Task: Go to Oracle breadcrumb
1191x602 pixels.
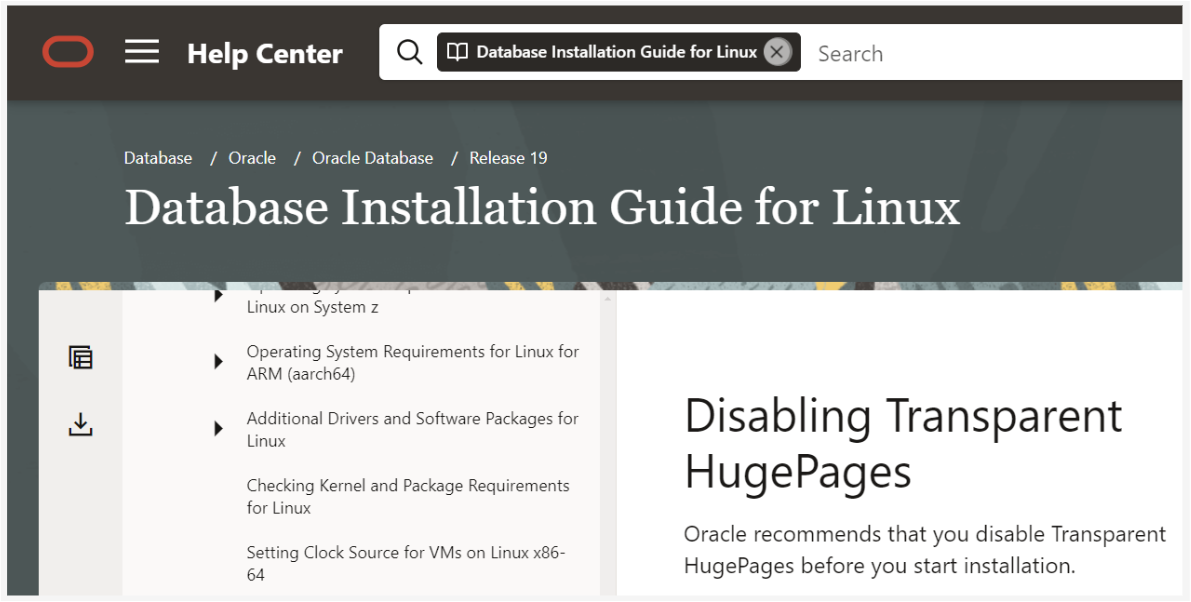Action: point(252,158)
